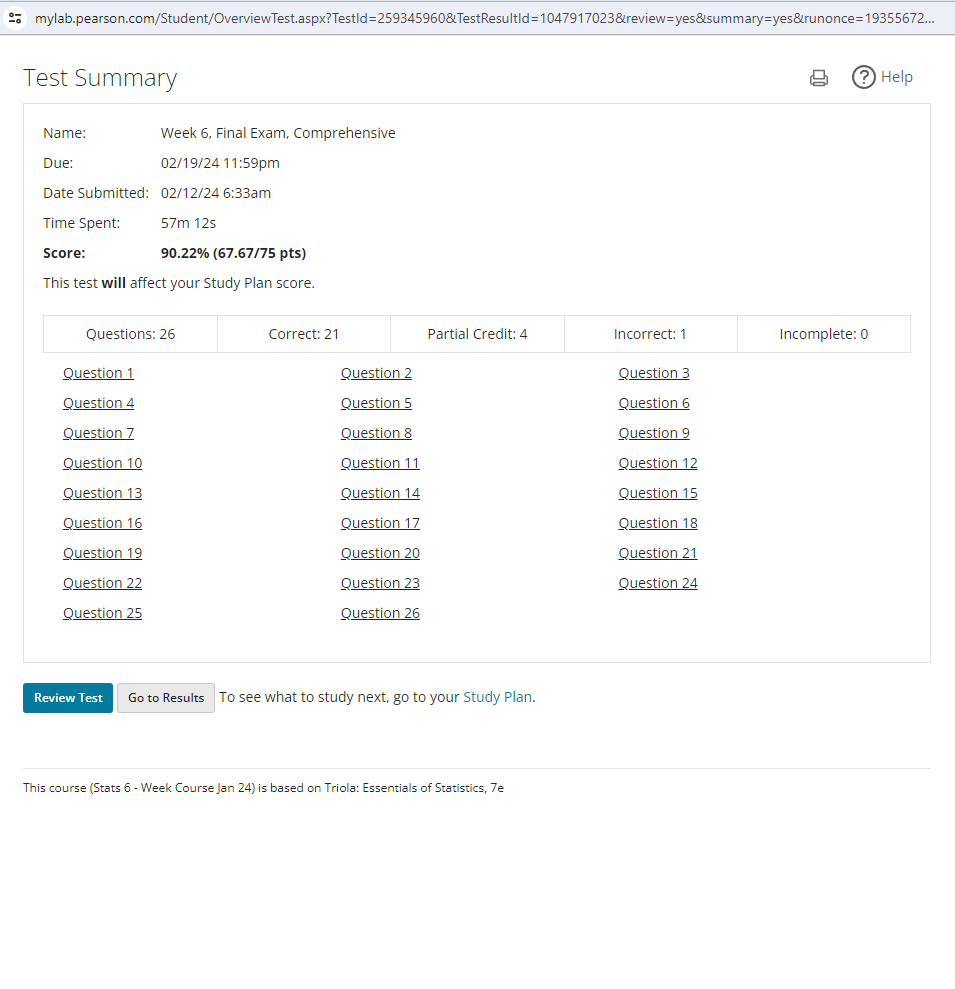Click the browser URL address field
The width and height of the screenshot is (955, 989).
click(x=480, y=18)
